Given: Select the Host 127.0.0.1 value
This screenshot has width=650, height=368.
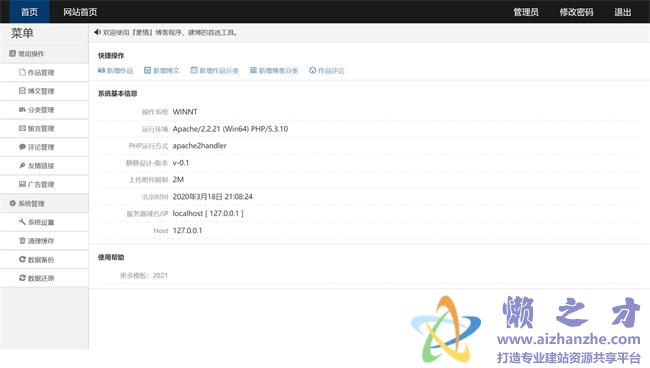Looking at the screenshot, I should pos(187,230).
